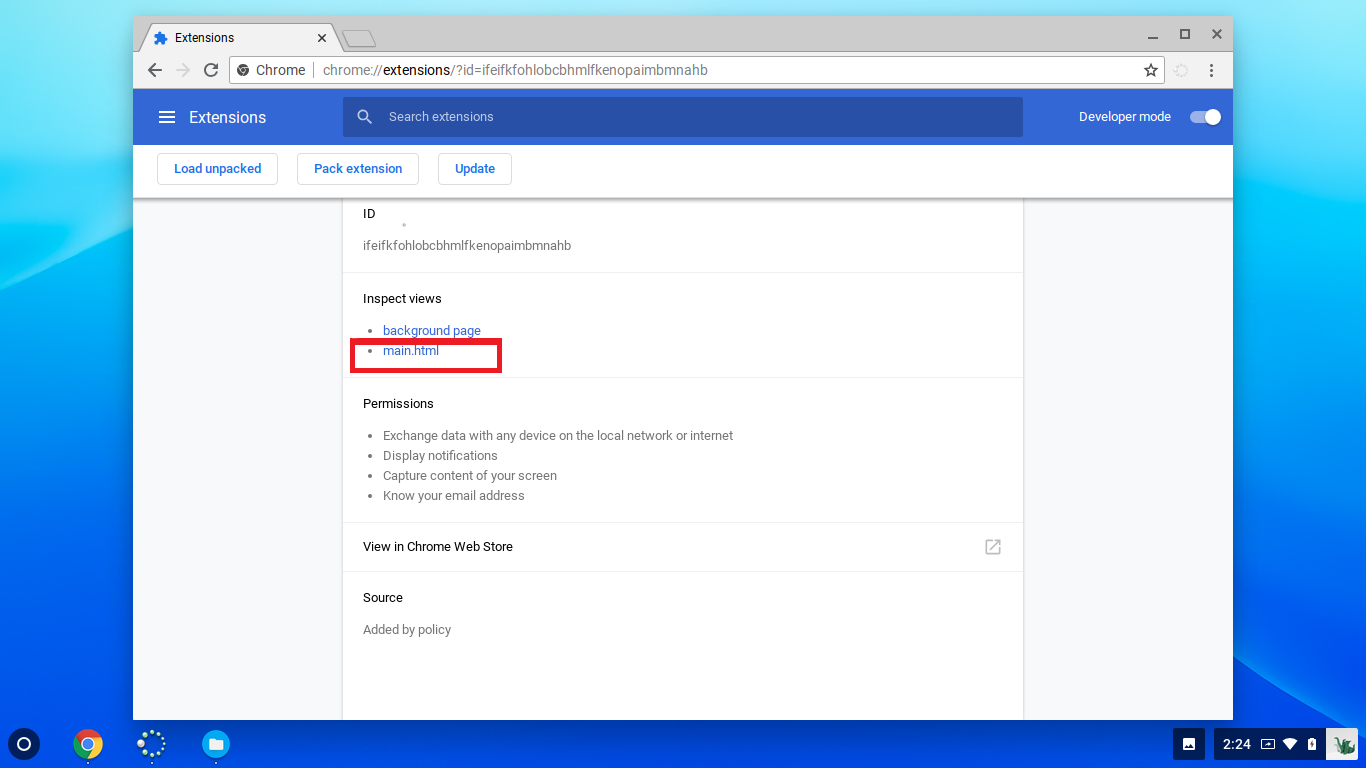Open a new tab button

click(359, 39)
